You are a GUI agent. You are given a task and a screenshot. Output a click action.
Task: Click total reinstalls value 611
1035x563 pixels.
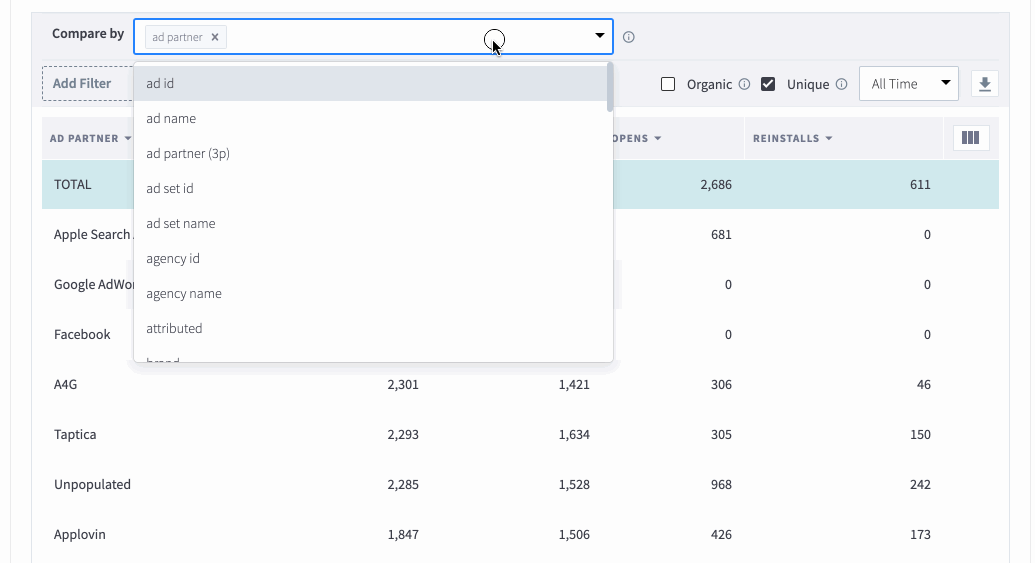point(920,185)
